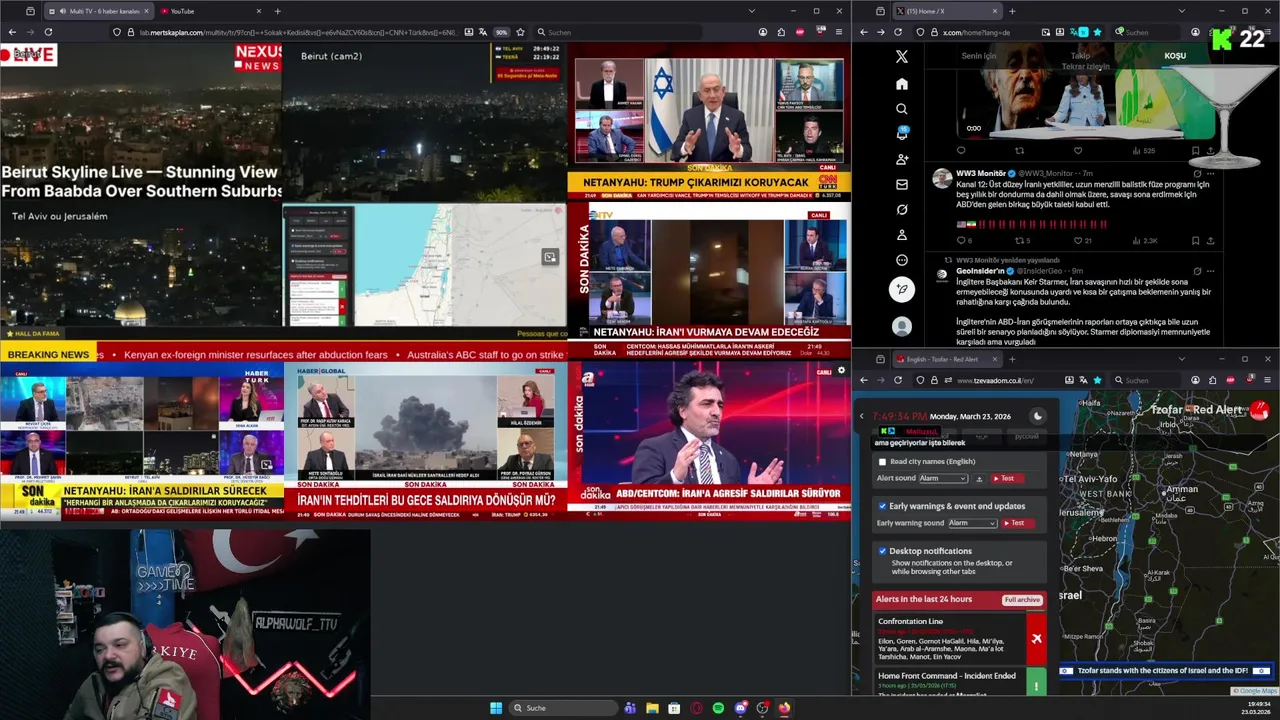
Task: Open tab list dropdown in Tzofar window
Action: [1181, 359]
